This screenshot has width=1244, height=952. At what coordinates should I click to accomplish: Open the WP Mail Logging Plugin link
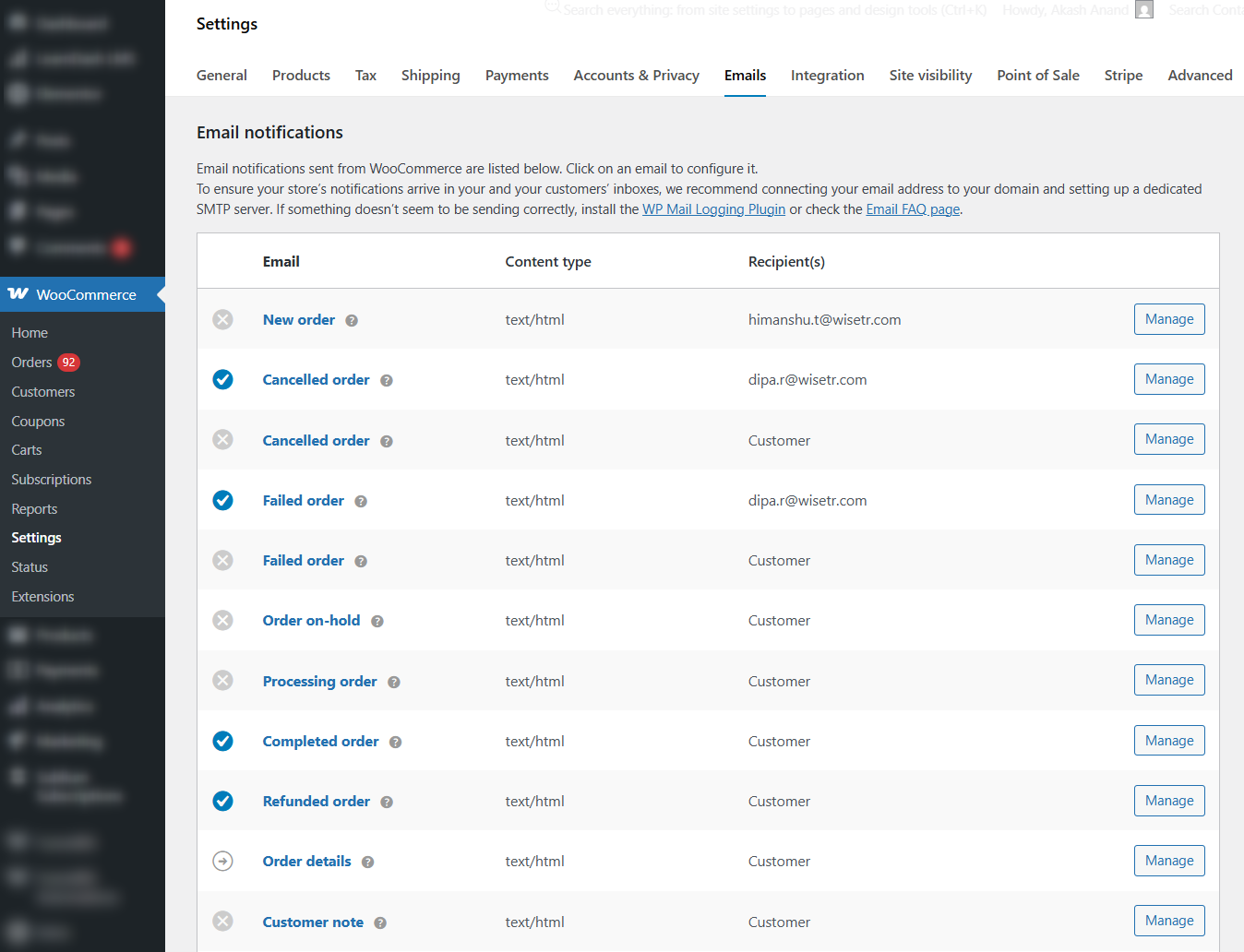tap(713, 209)
